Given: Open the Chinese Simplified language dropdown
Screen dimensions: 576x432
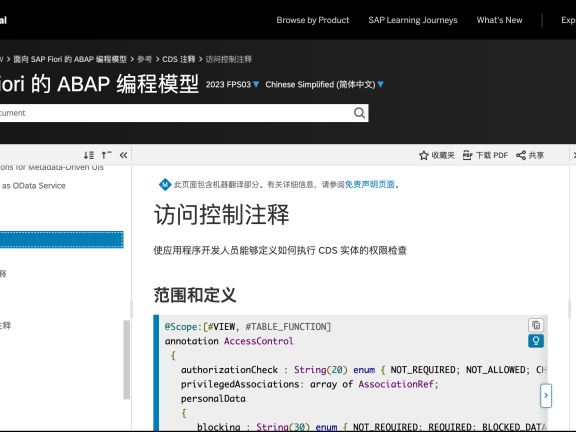Looking at the screenshot, I should pos(324,84).
